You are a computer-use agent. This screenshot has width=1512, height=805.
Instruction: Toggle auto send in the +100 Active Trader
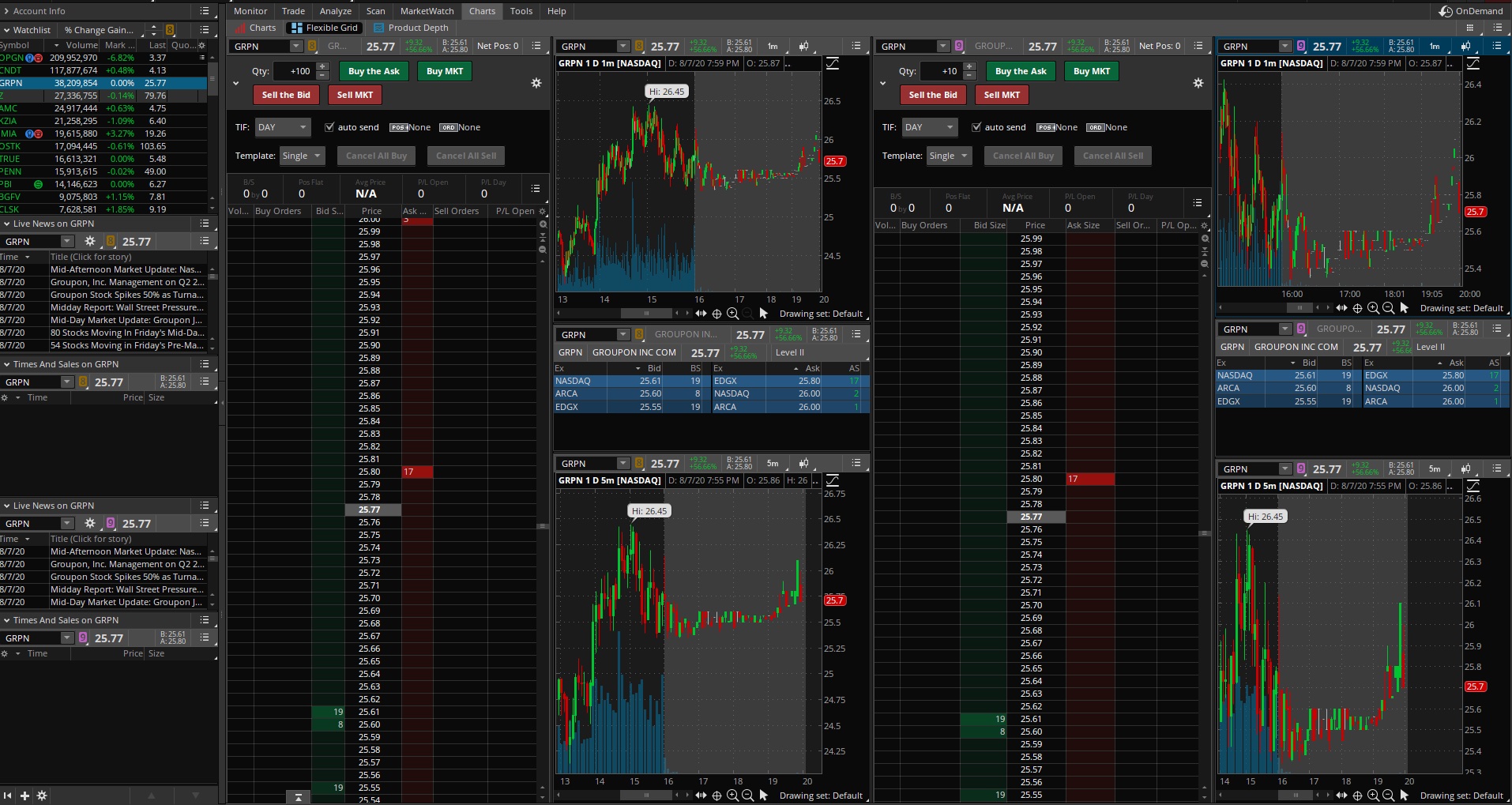click(329, 127)
